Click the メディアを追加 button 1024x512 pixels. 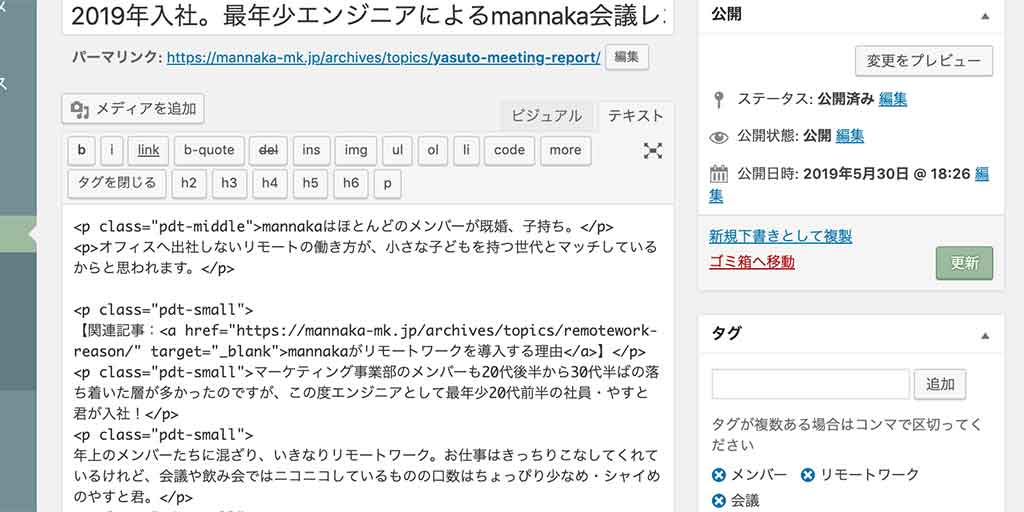point(133,109)
